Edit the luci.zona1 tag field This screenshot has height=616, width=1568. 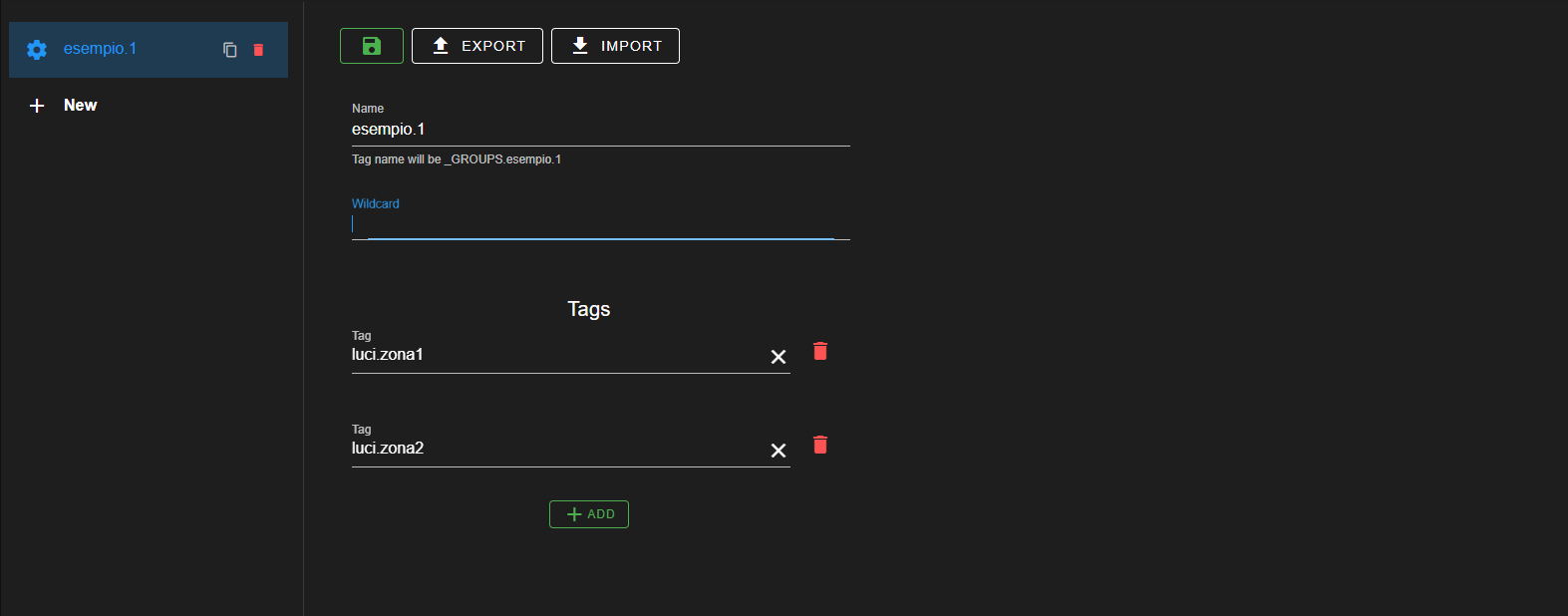pos(553,356)
